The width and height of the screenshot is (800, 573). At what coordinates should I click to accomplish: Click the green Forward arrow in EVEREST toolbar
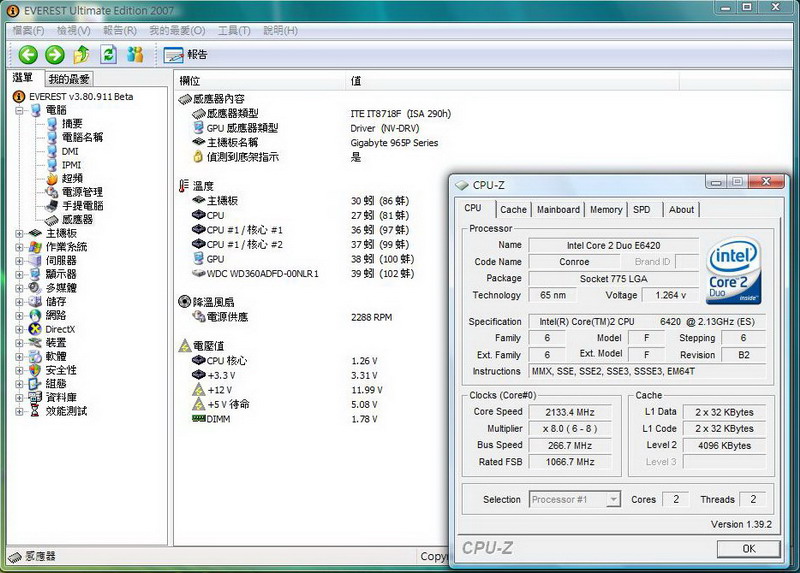point(55,55)
